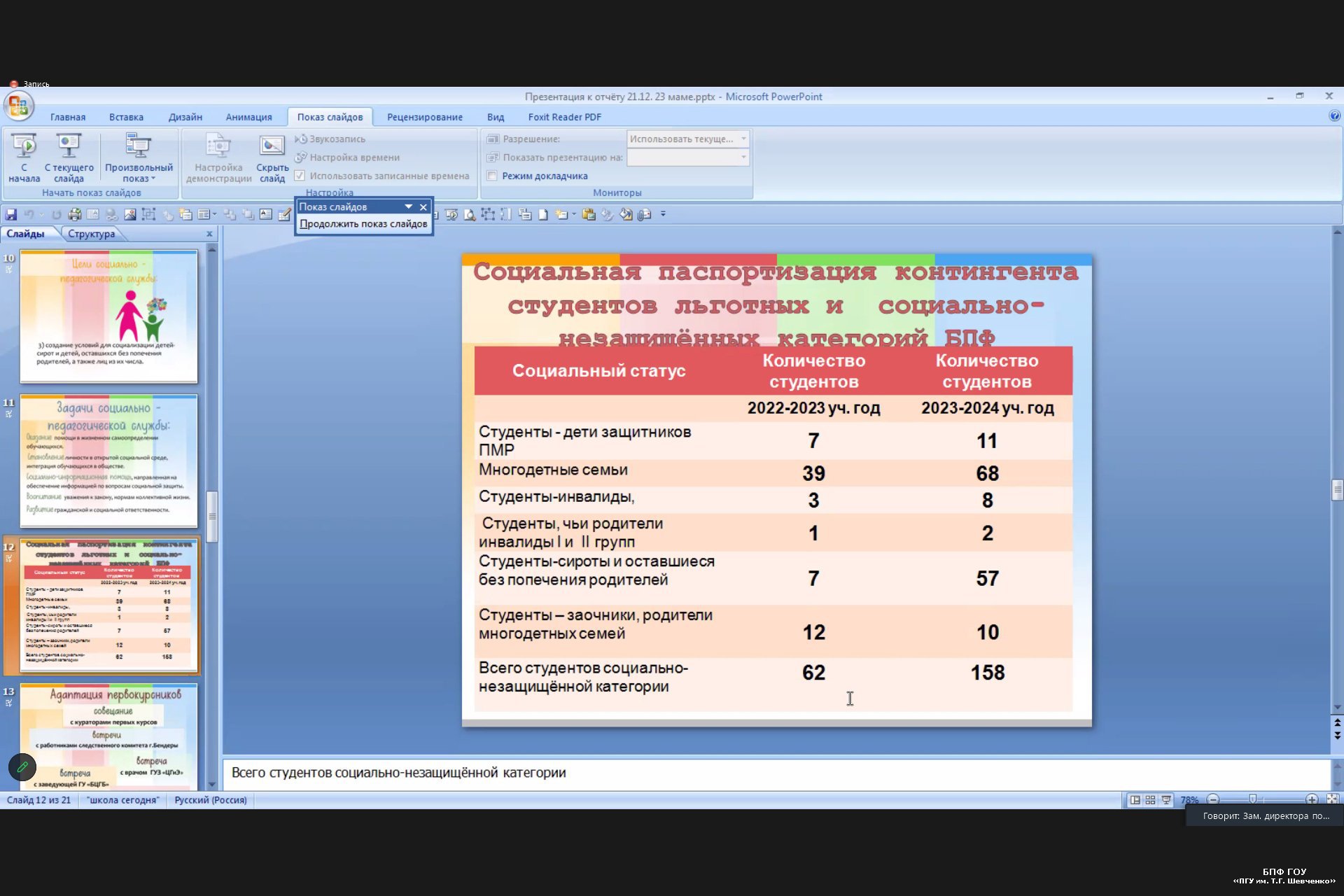
Task: Switch to Normal view in status bar
Action: pyautogui.click(x=1135, y=800)
